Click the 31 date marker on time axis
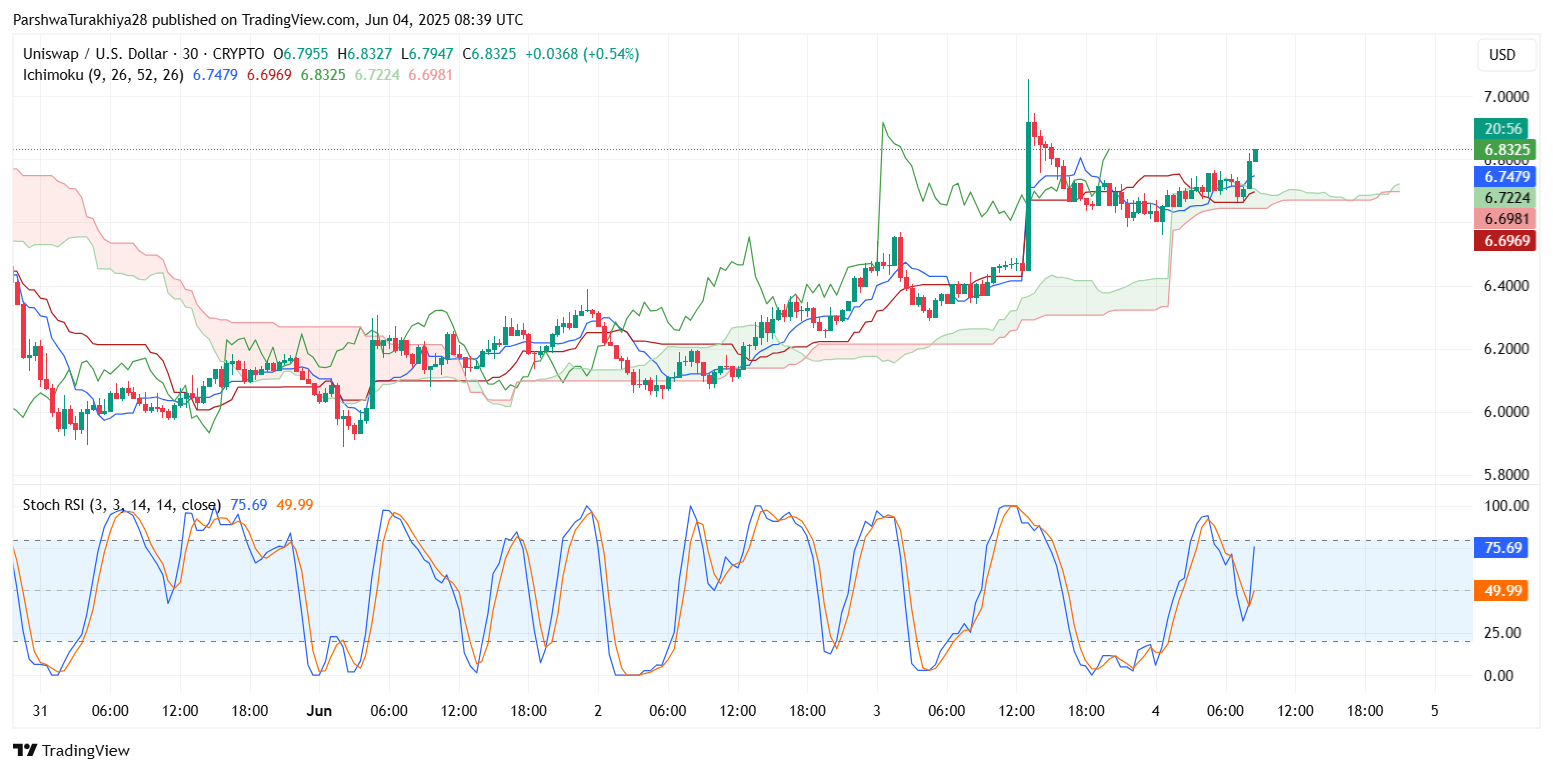The height and width of the screenshot is (772, 1553). pos(39,711)
